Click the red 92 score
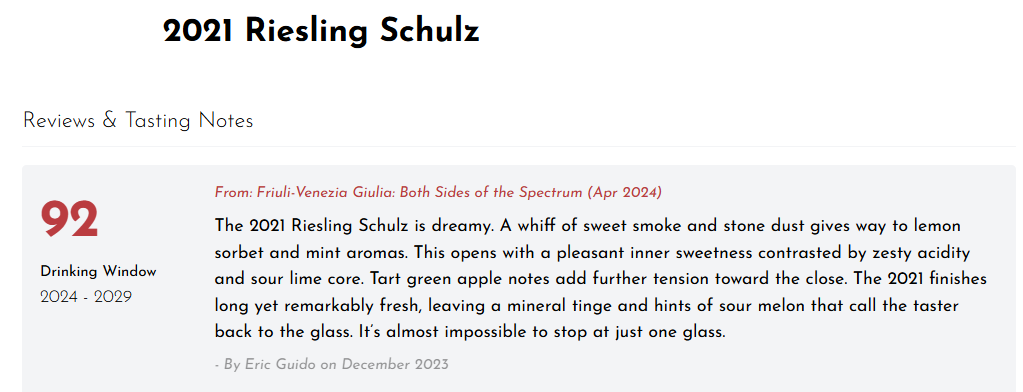This screenshot has width=1023, height=392. (69, 220)
